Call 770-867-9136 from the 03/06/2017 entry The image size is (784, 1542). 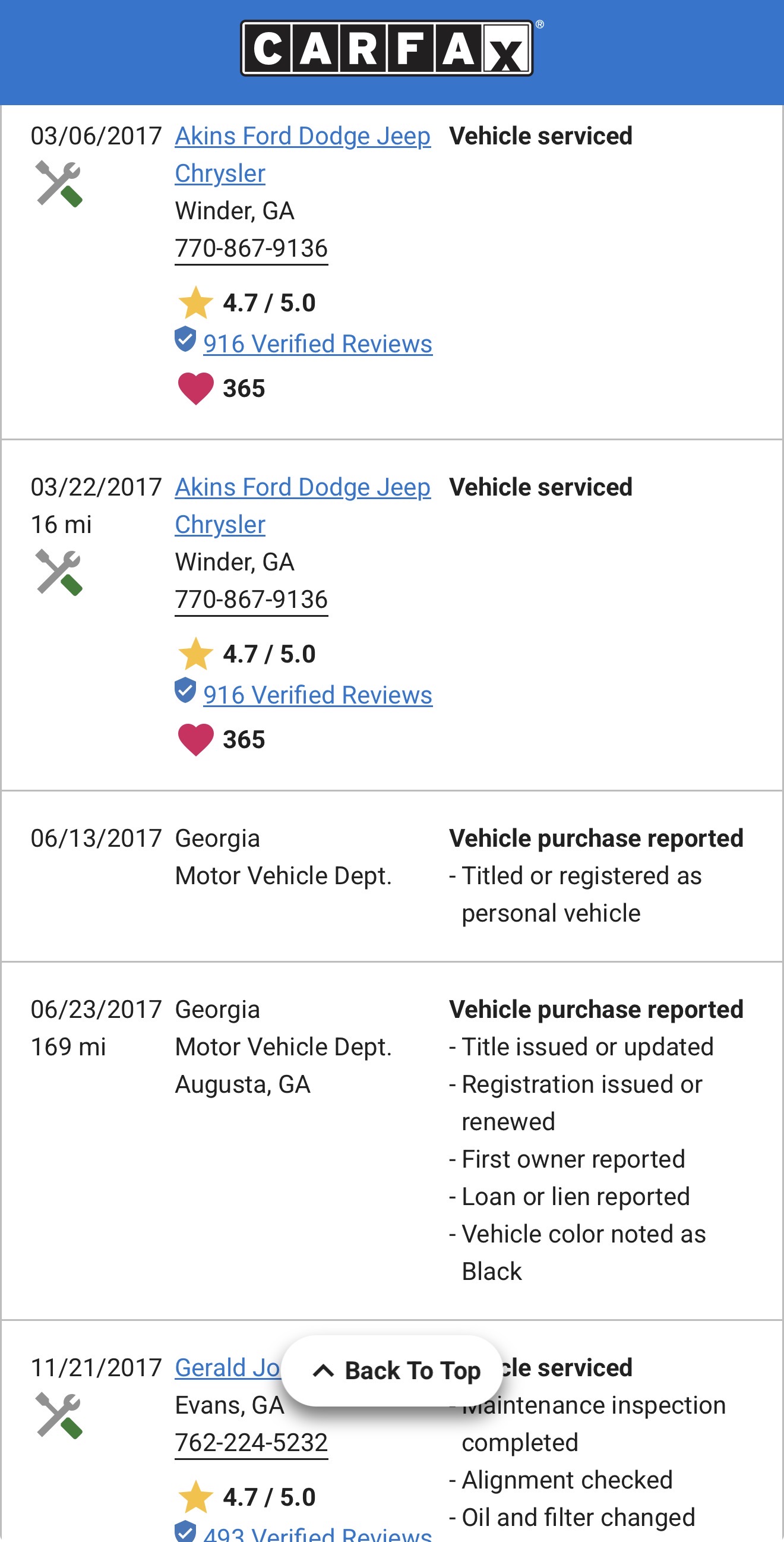251,248
